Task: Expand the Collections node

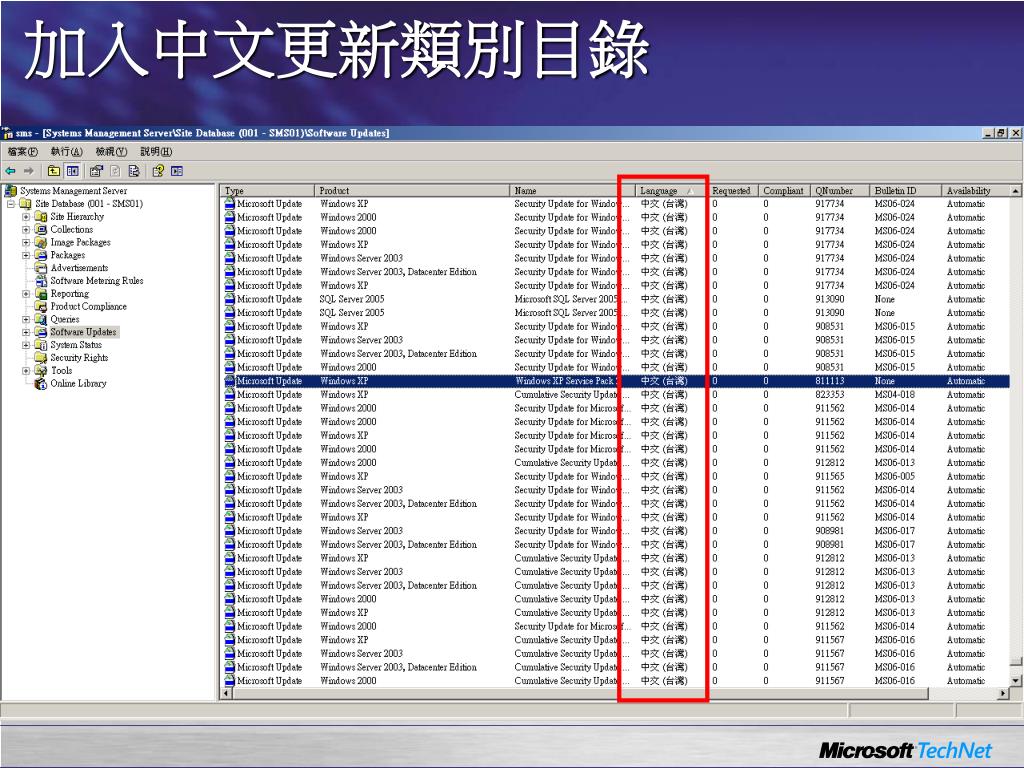Action: click(25, 230)
